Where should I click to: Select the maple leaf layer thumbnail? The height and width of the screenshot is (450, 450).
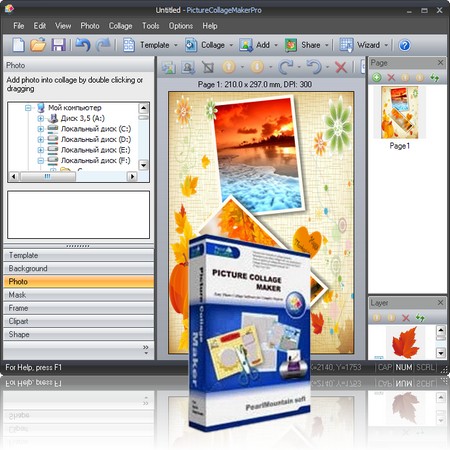pyautogui.click(x=405, y=342)
